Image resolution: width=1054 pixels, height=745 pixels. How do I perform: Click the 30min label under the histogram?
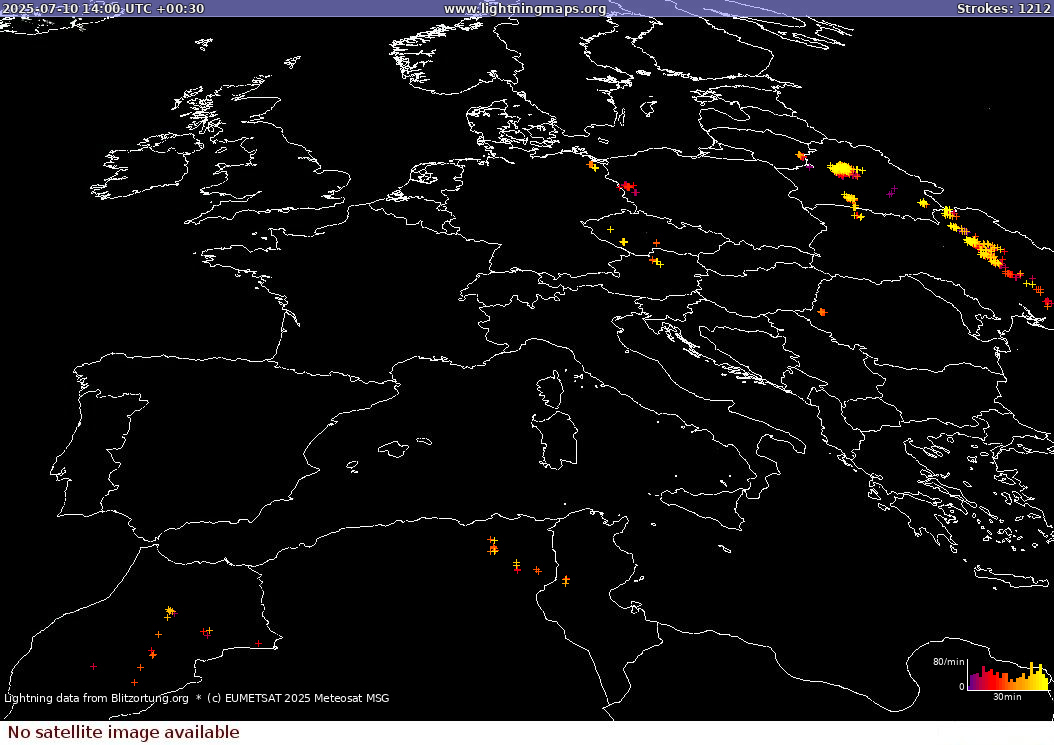1006,696
